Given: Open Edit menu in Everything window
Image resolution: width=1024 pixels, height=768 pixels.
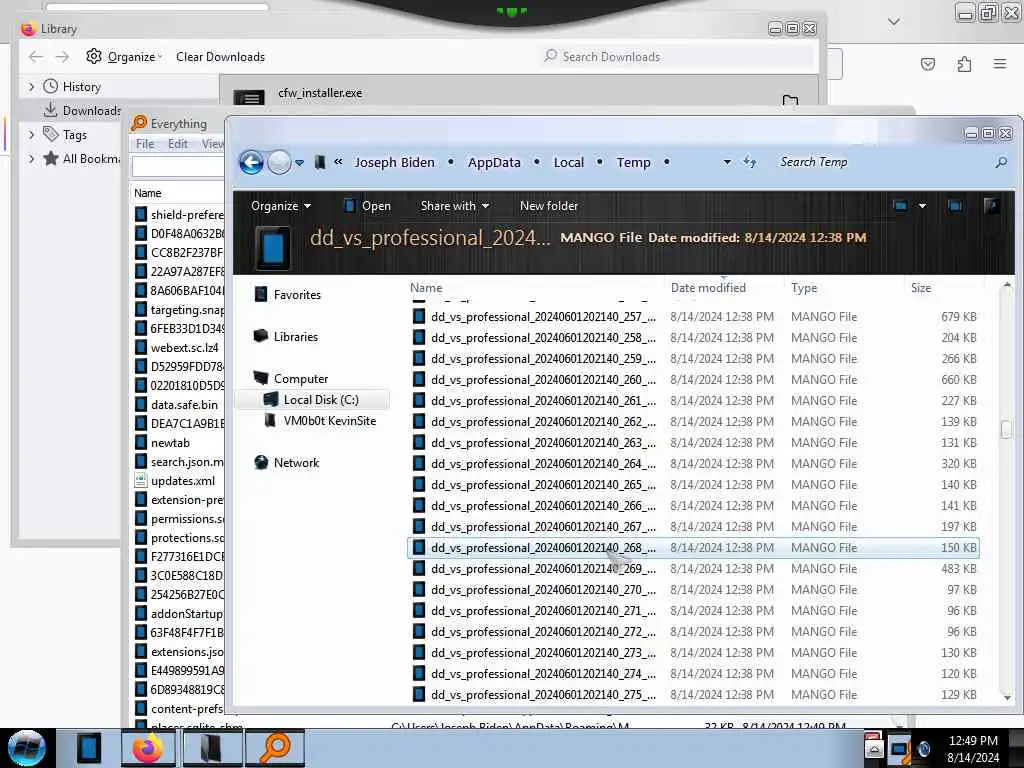Looking at the screenshot, I should [x=178, y=144].
